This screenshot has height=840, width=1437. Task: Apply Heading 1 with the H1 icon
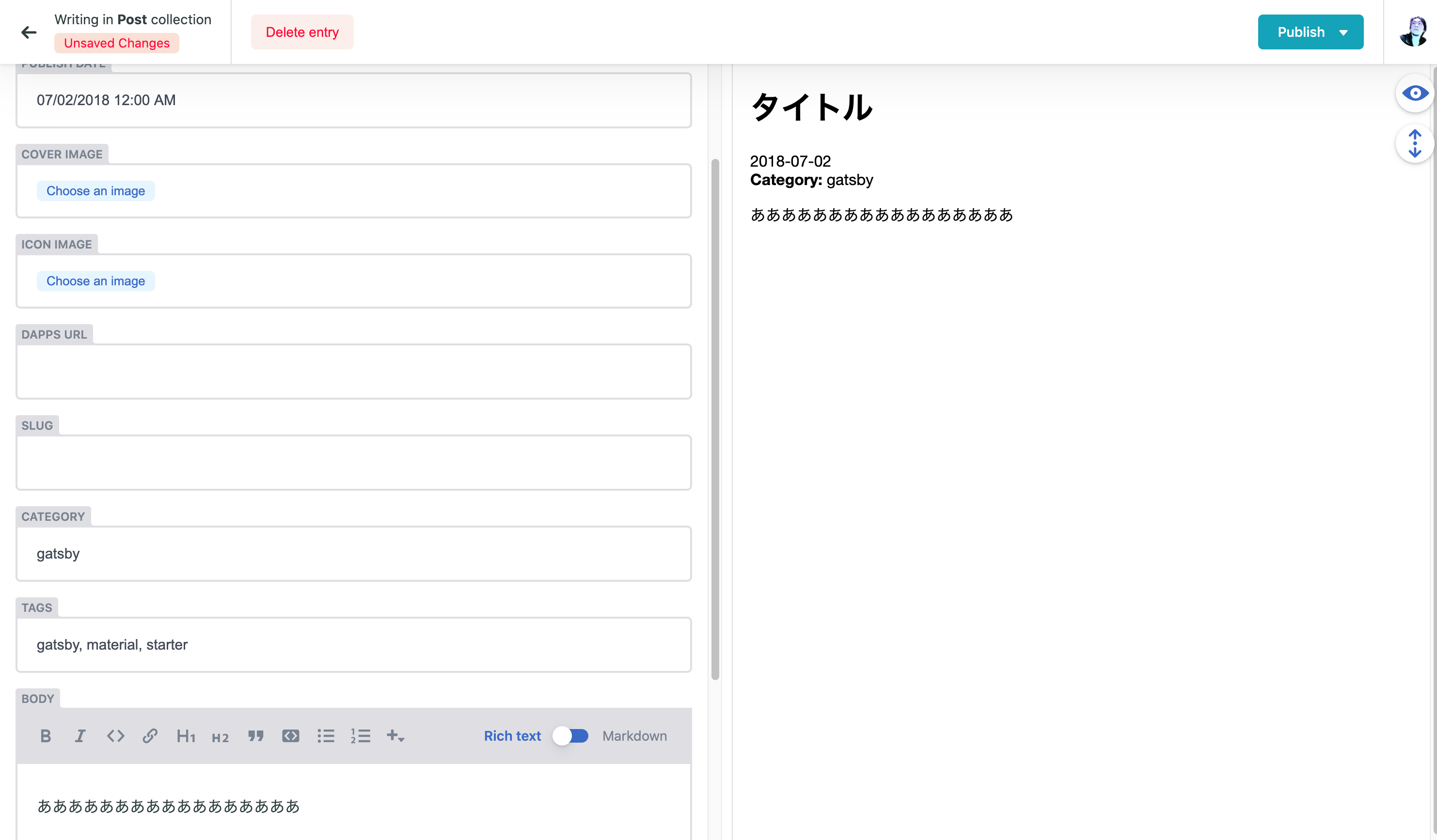185,736
